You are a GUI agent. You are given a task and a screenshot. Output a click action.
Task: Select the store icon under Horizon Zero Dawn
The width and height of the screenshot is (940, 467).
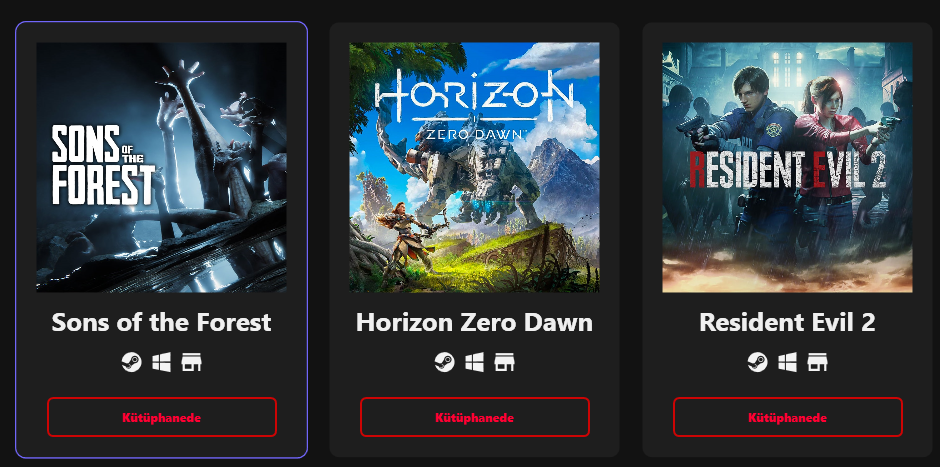point(504,362)
